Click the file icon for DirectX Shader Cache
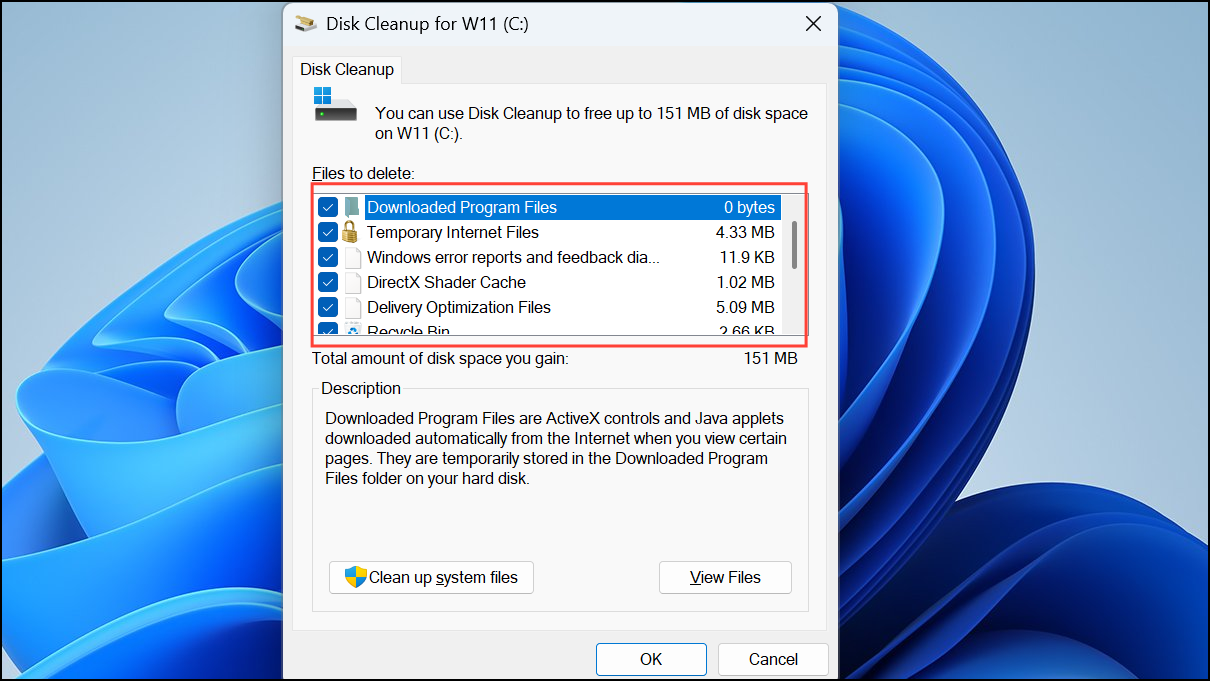This screenshot has width=1210, height=681. pos(352,282)
